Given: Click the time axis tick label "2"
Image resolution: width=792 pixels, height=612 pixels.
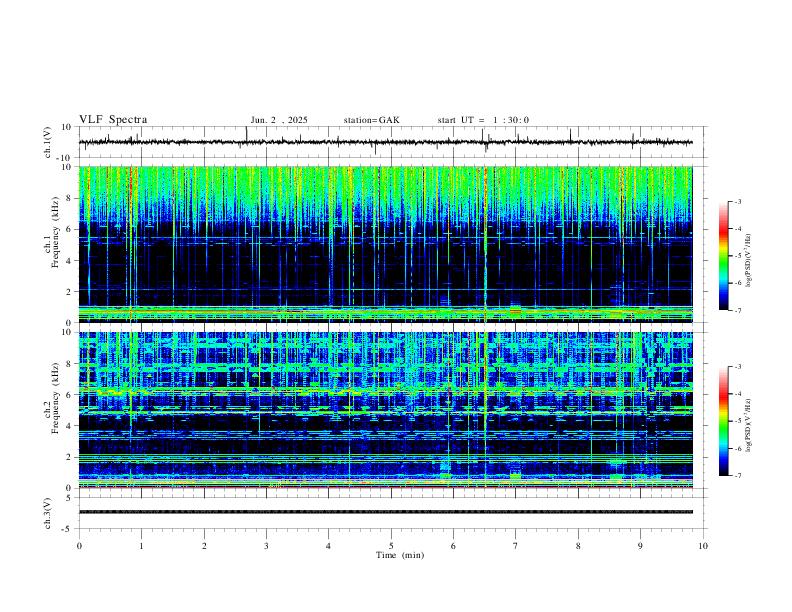Looking at the screenshot, I should tap(204, 546).
